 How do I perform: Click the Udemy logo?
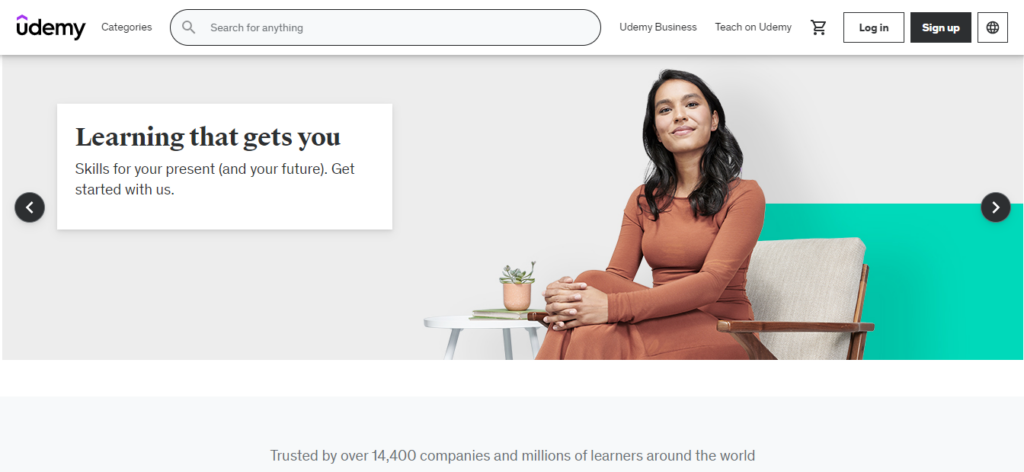click(50, 27)
